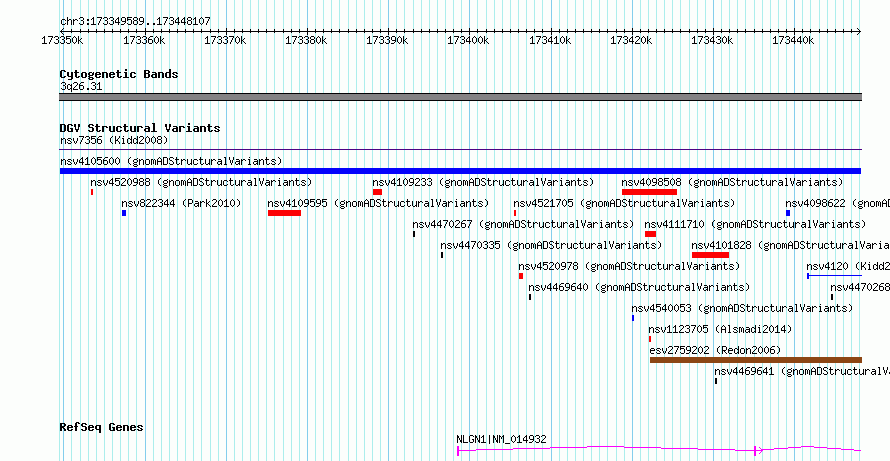
Task: Click the nsv4520988 variant label
Action: tap(201, 182)
